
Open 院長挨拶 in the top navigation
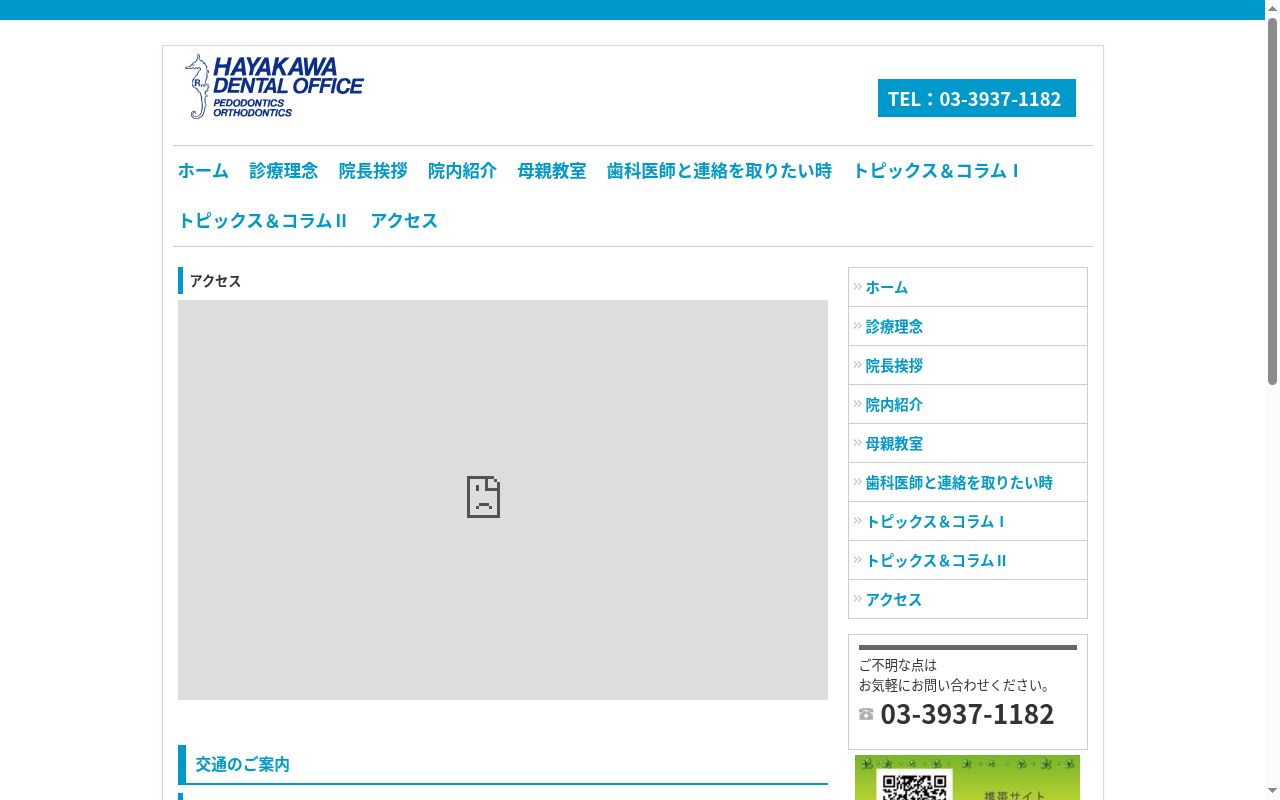pos(373,171)
